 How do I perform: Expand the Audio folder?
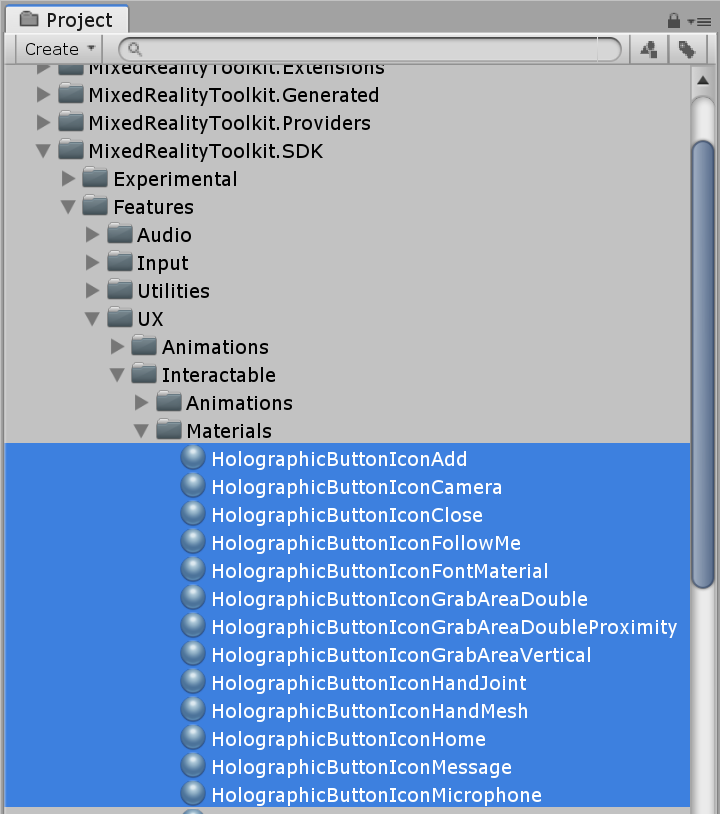click(92, 235)
